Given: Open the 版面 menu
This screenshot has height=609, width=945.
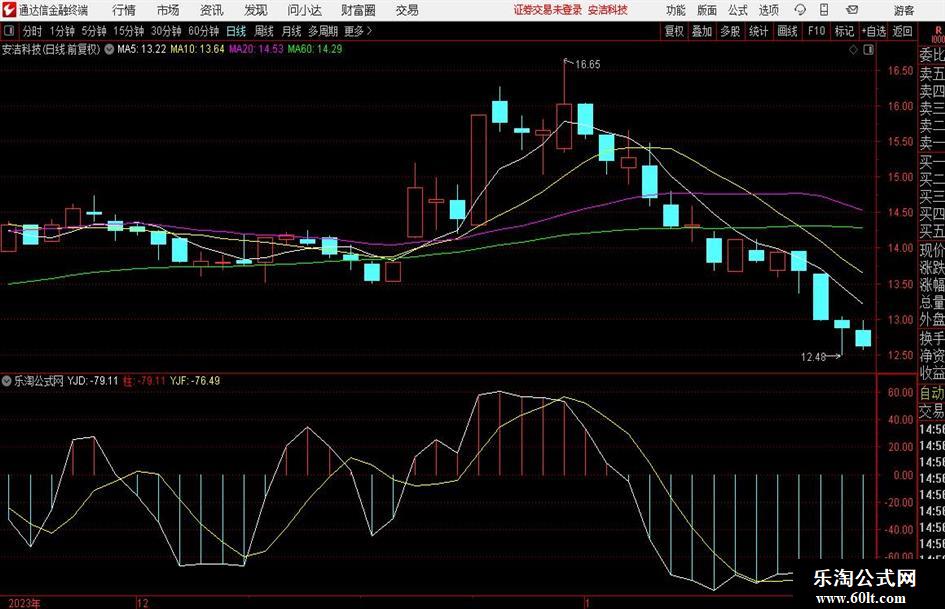Looking at the screenshot, I should pyautogui.click(x=707, y=10).
